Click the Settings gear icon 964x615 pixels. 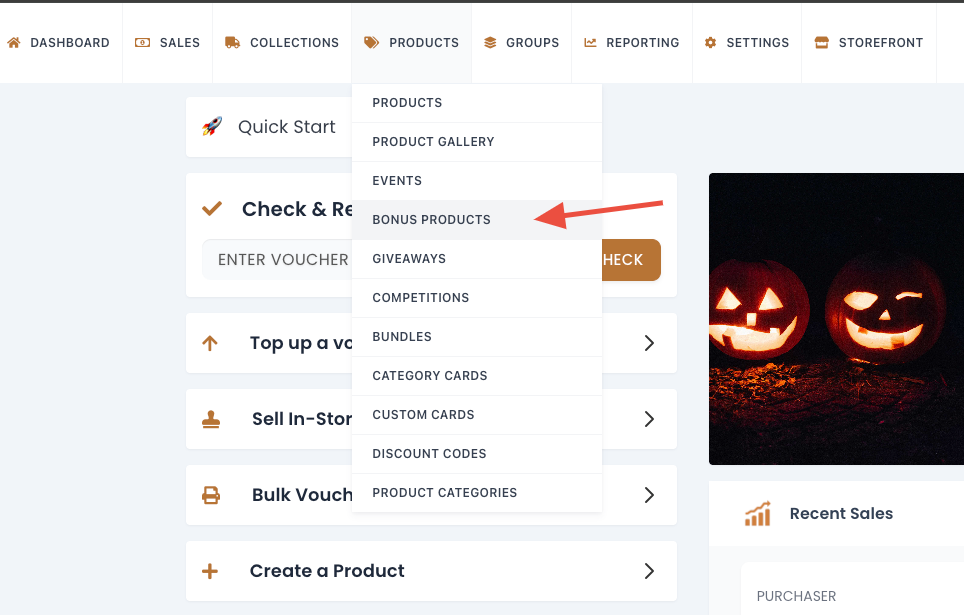pyautogui.click(x=711, y=43)
